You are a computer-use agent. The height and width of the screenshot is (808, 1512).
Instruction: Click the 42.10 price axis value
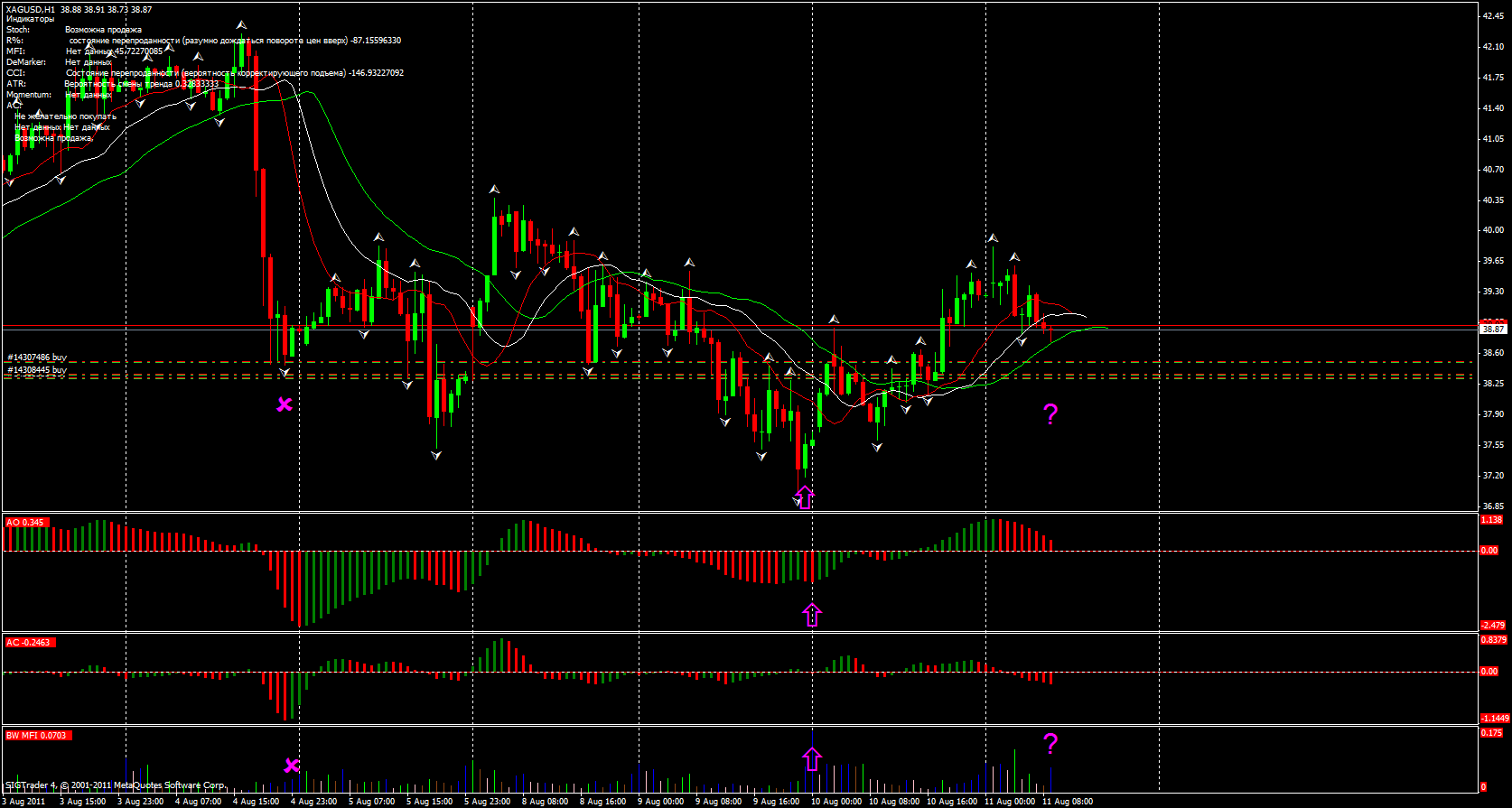point(1493,47)
